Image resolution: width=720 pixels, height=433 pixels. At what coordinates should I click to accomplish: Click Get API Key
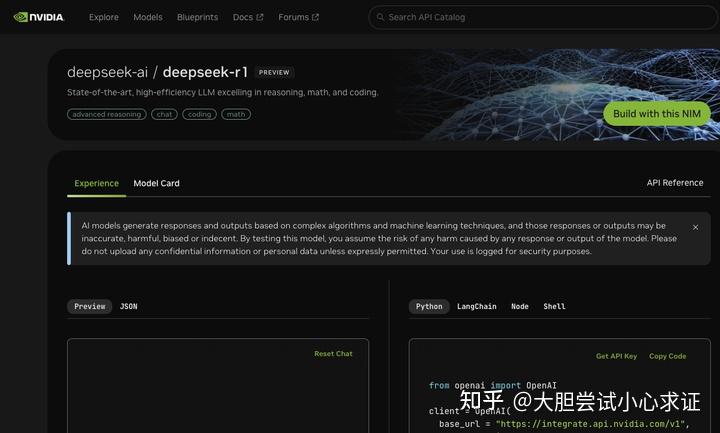pyautogui.click(x=616, y=356)
